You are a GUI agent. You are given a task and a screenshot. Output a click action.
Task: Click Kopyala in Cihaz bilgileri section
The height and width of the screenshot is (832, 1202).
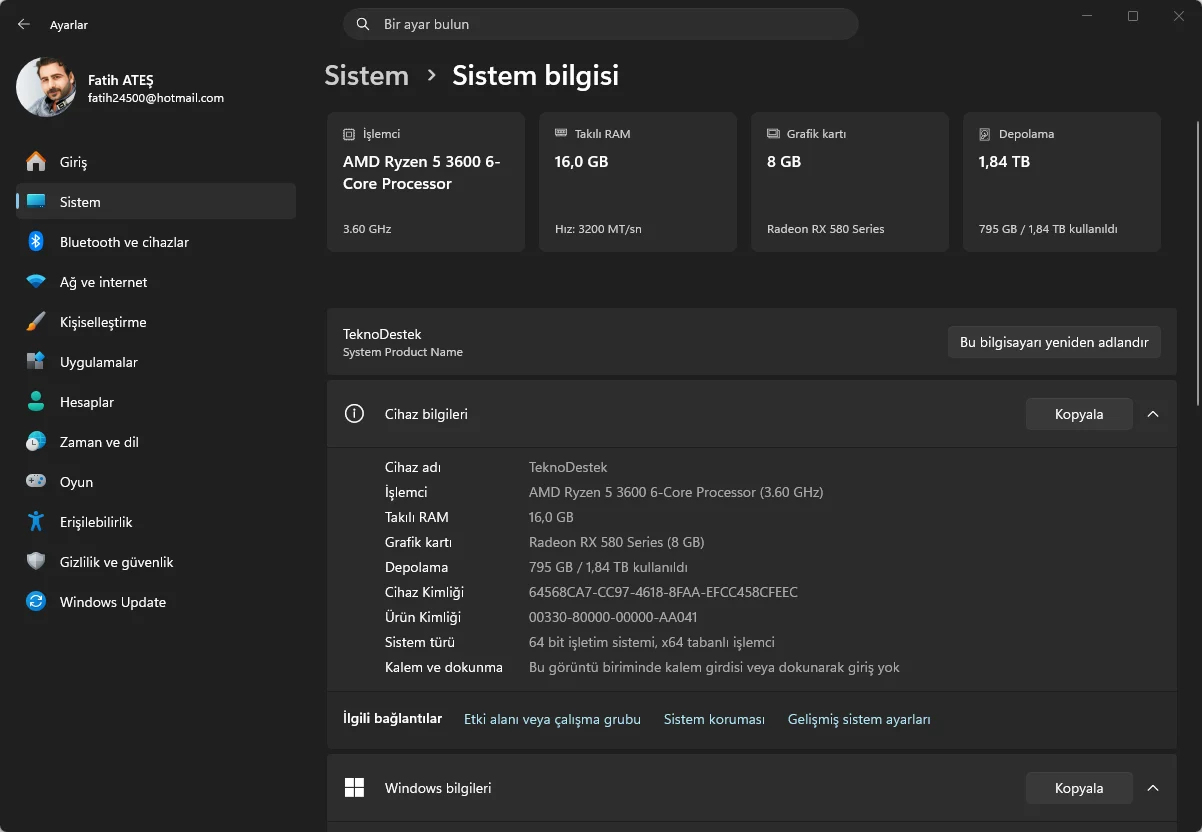[x=1079, y=414]
